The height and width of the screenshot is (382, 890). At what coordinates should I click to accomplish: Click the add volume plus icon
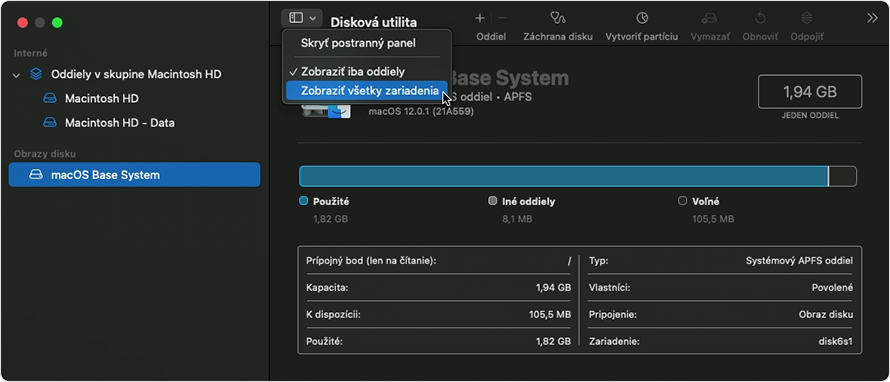click(x=480, y=18)
